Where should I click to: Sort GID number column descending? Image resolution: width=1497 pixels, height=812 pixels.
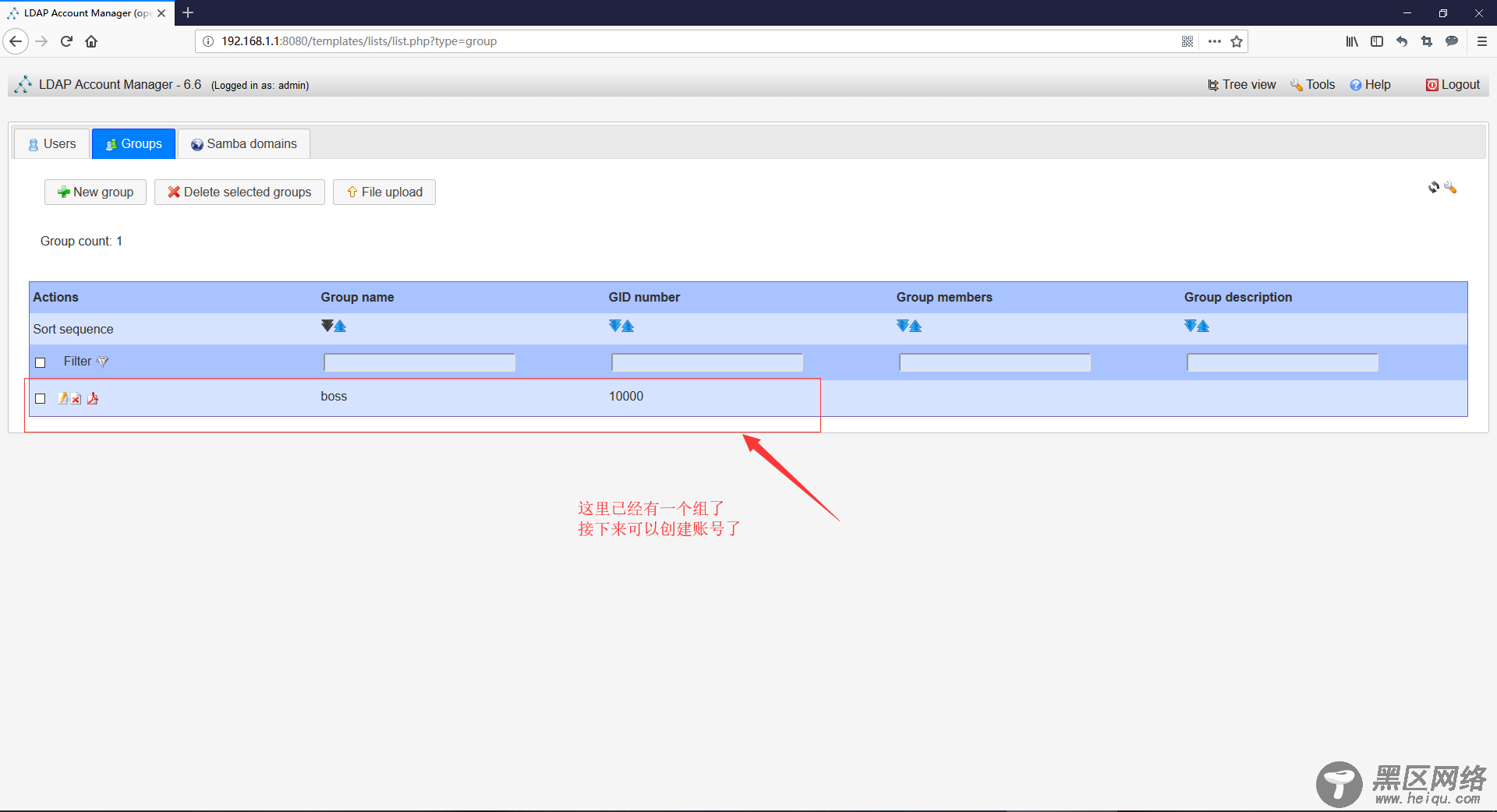[x=615, y=326]
